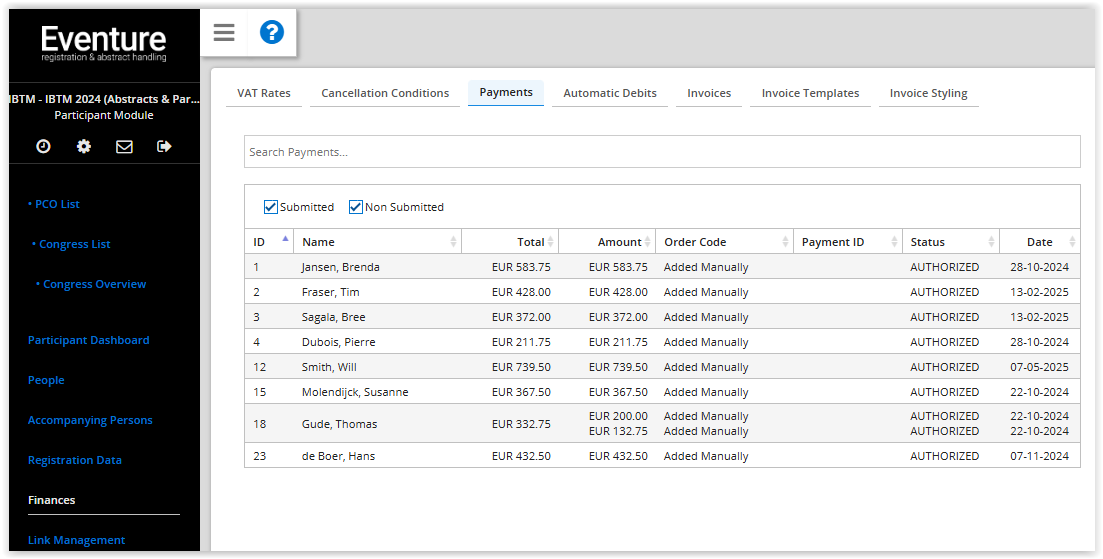This screenshot has width=1103, height=559.
Task: Open the Participant Dashboard link
Action: coord(89,340)
